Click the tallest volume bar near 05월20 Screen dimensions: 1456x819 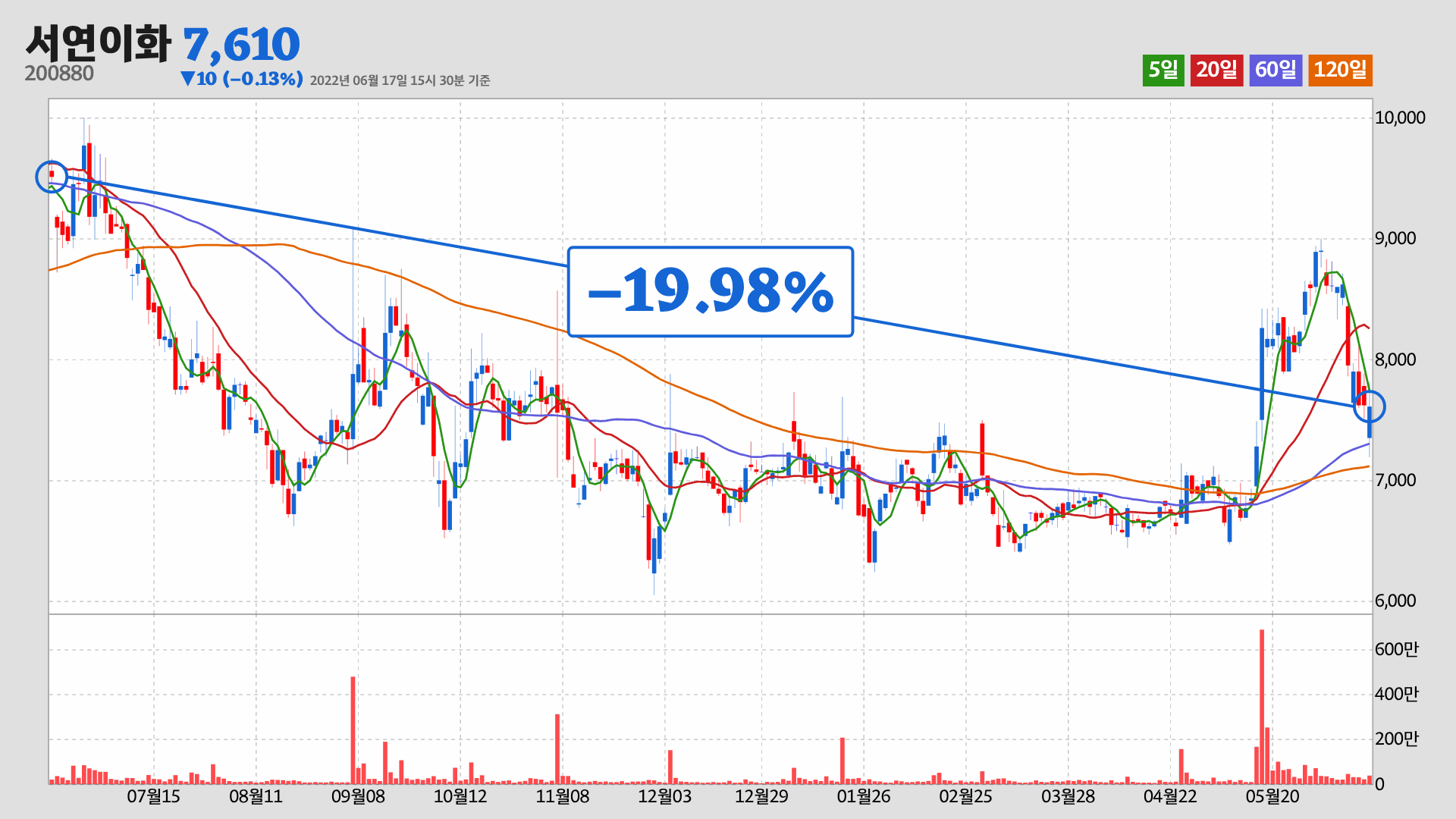coord(1262,707)
